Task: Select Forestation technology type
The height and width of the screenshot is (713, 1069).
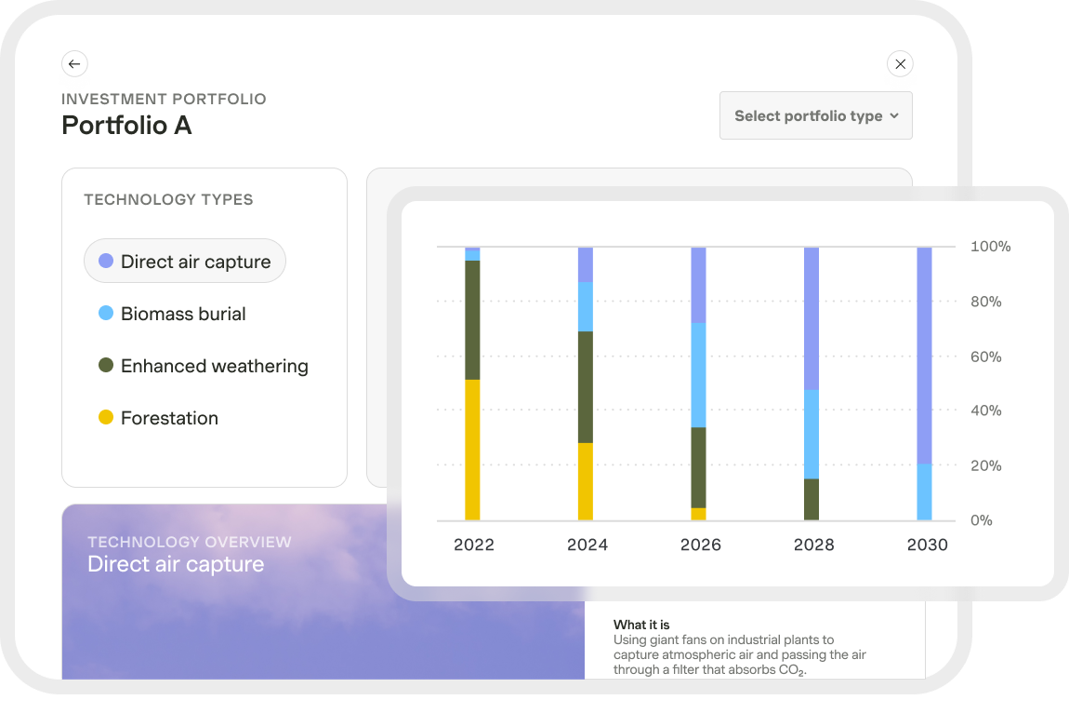Action: coord(159,418)
